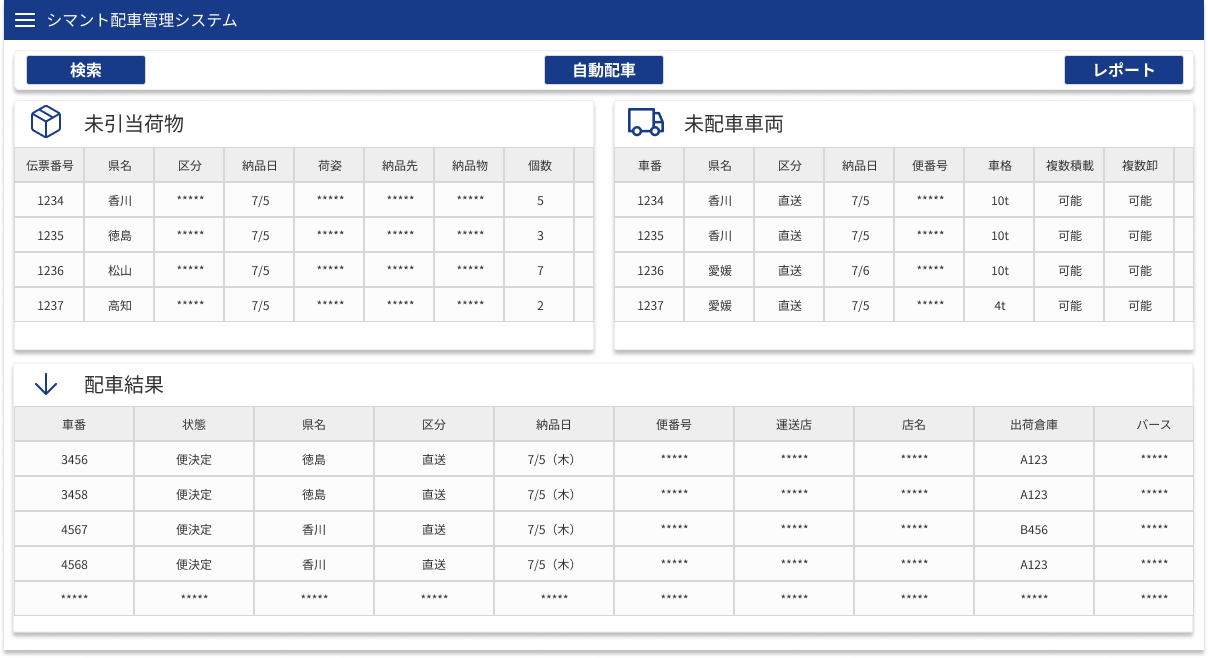Viewport: 1208px width, 658px height.
Task: Click the truck icon beside 未配車車両
Action: [x=646, y=122]
